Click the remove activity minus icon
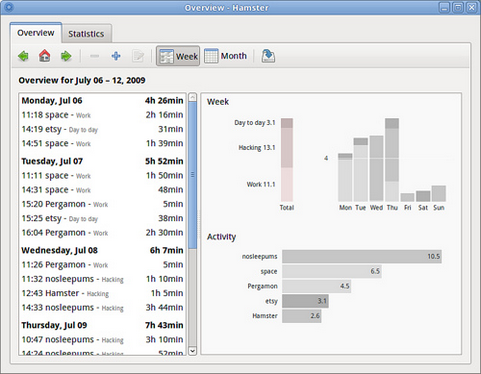Viewport: 481px width, 374px height. pos(94,56)
